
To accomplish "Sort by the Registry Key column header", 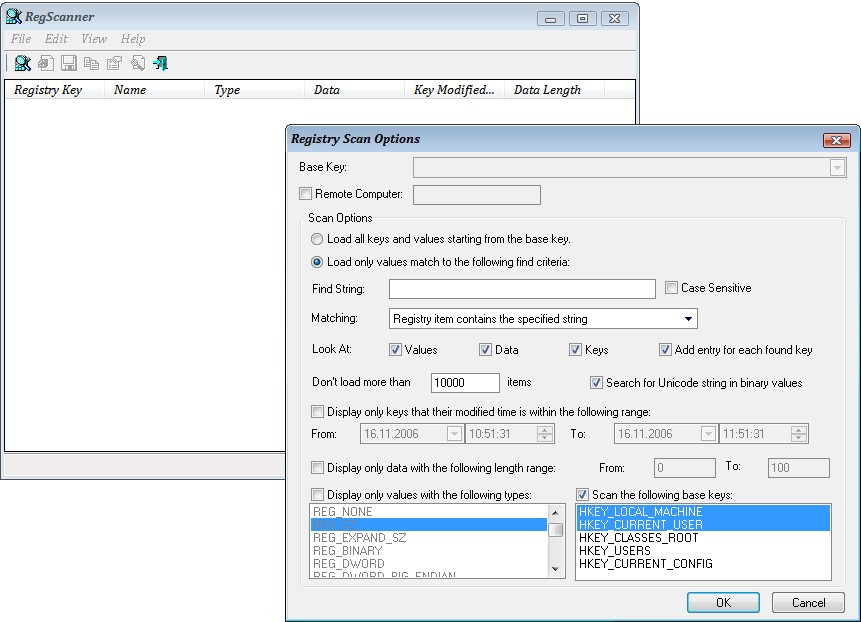I will pyautogui.click(x=54, y=89).
